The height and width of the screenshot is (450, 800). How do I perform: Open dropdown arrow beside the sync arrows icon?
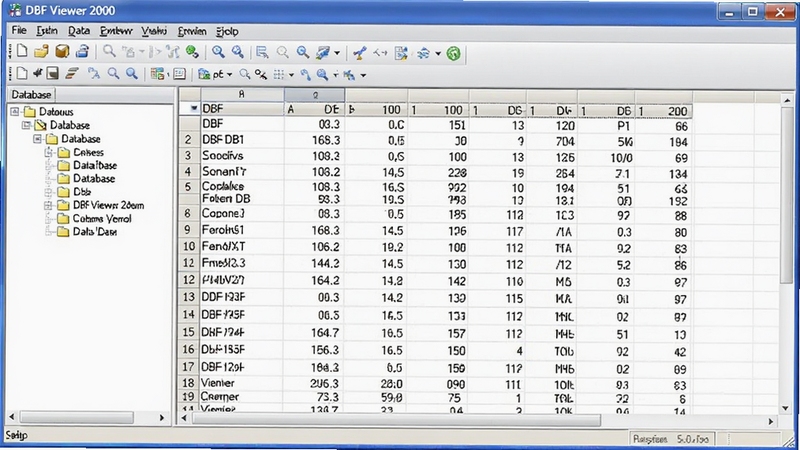tap(438, 54)
